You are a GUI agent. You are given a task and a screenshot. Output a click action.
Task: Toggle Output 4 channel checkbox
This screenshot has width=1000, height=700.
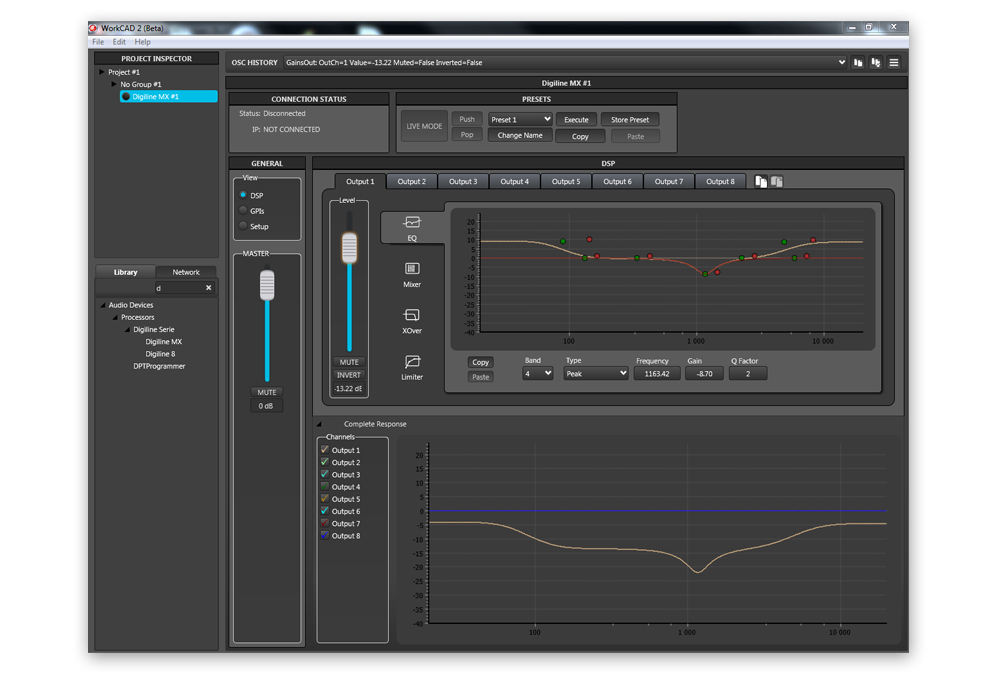pos(325,487)
